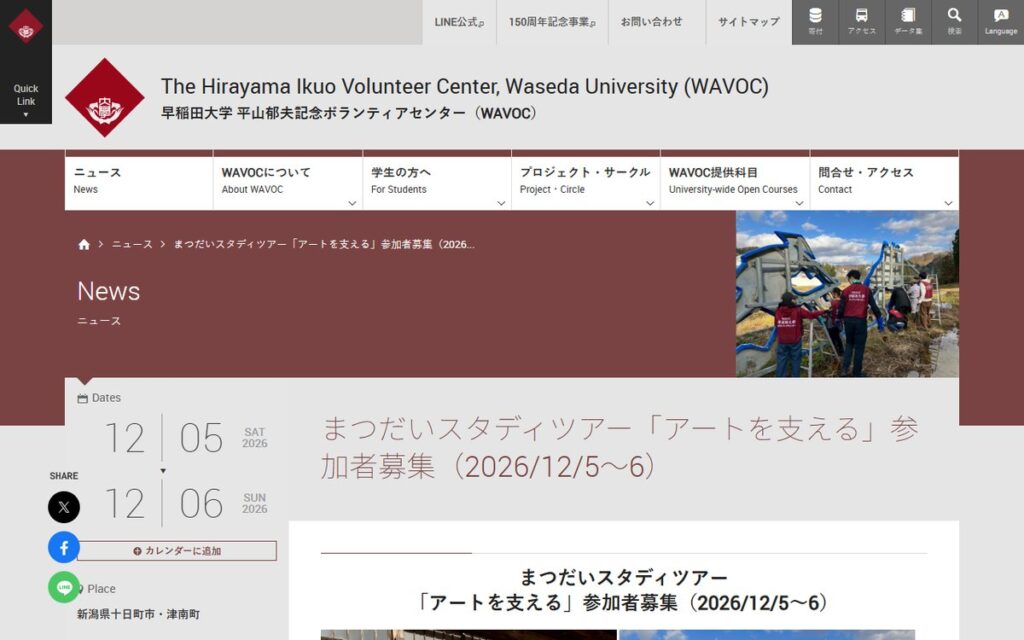Click the Waseda emblem above Quick Link
This screenshot has width=1024, height=640.
point(25,27)
